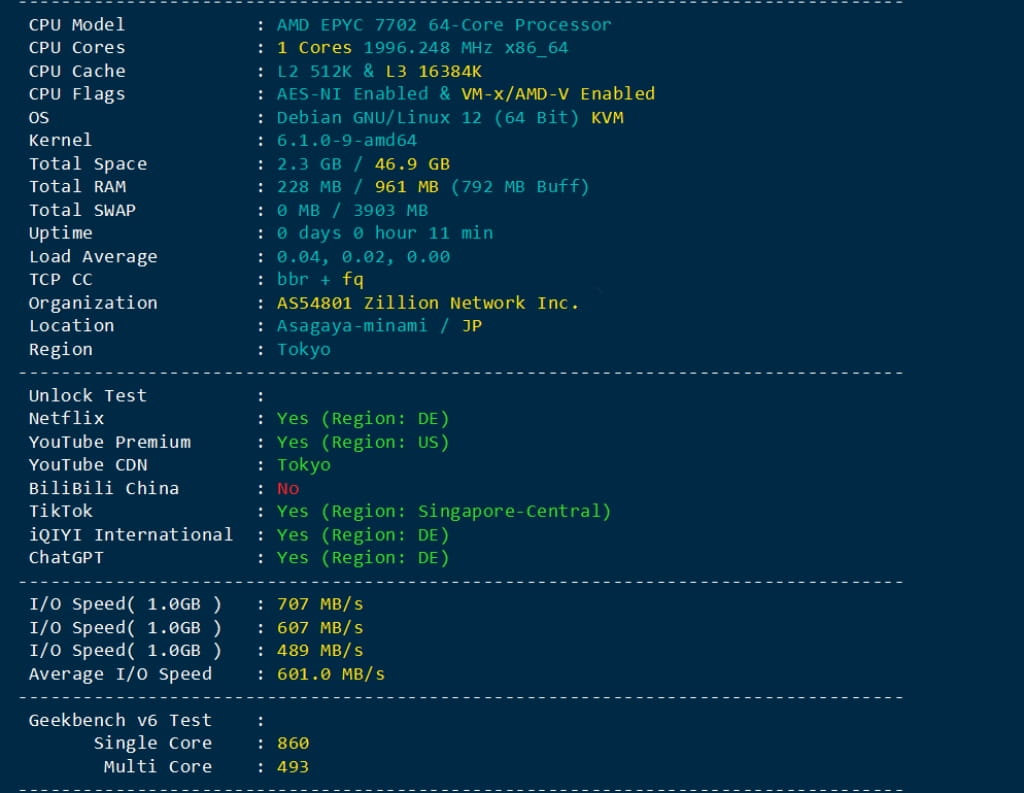The height and width of the screenshot is (793, 1024).
Task: Click the VM-x/AMD-V Enabled text
Action: pyautogui.click(x=558, y=94)
